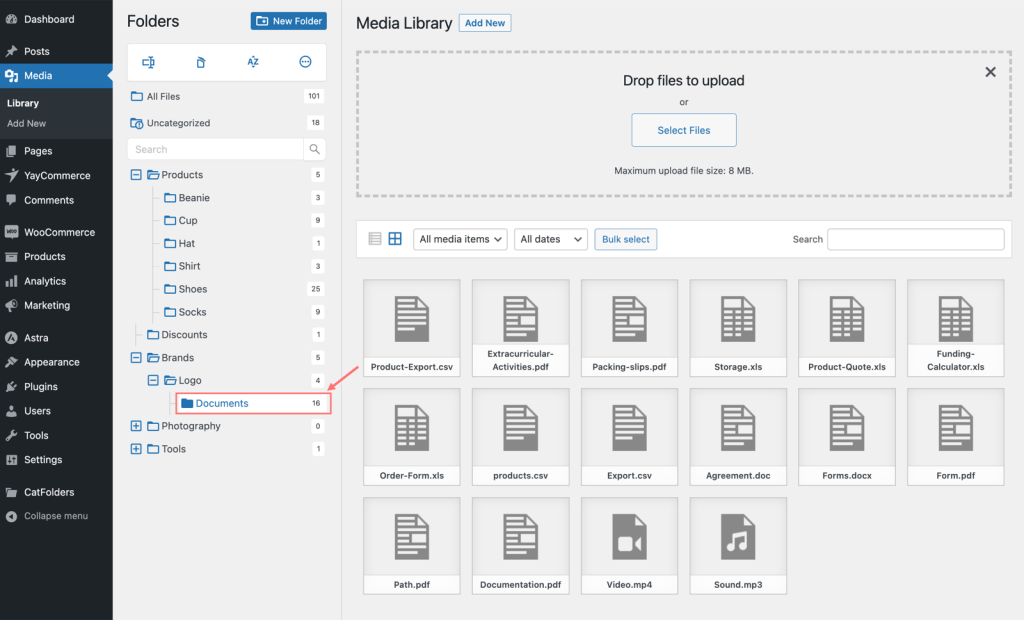Enable Bulk select mode
Image resolution: width=1024 pixels, height=620 pixels.
tap(625, 239)
